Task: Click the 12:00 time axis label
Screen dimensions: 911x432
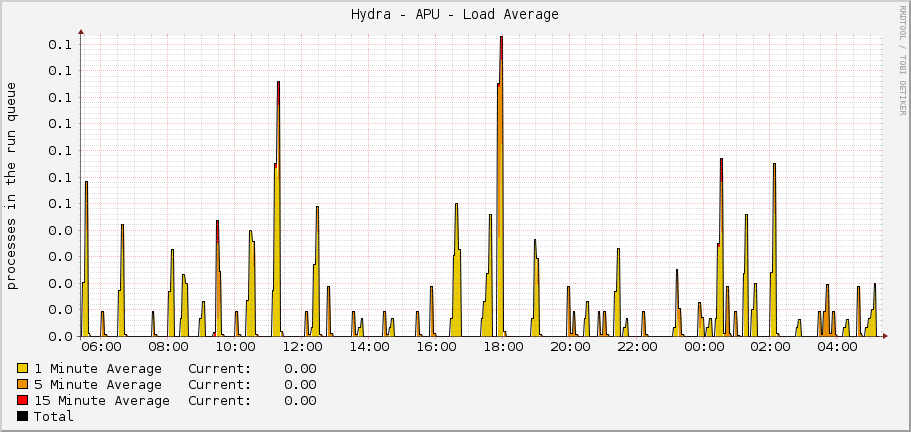Action: coord(302,347)
